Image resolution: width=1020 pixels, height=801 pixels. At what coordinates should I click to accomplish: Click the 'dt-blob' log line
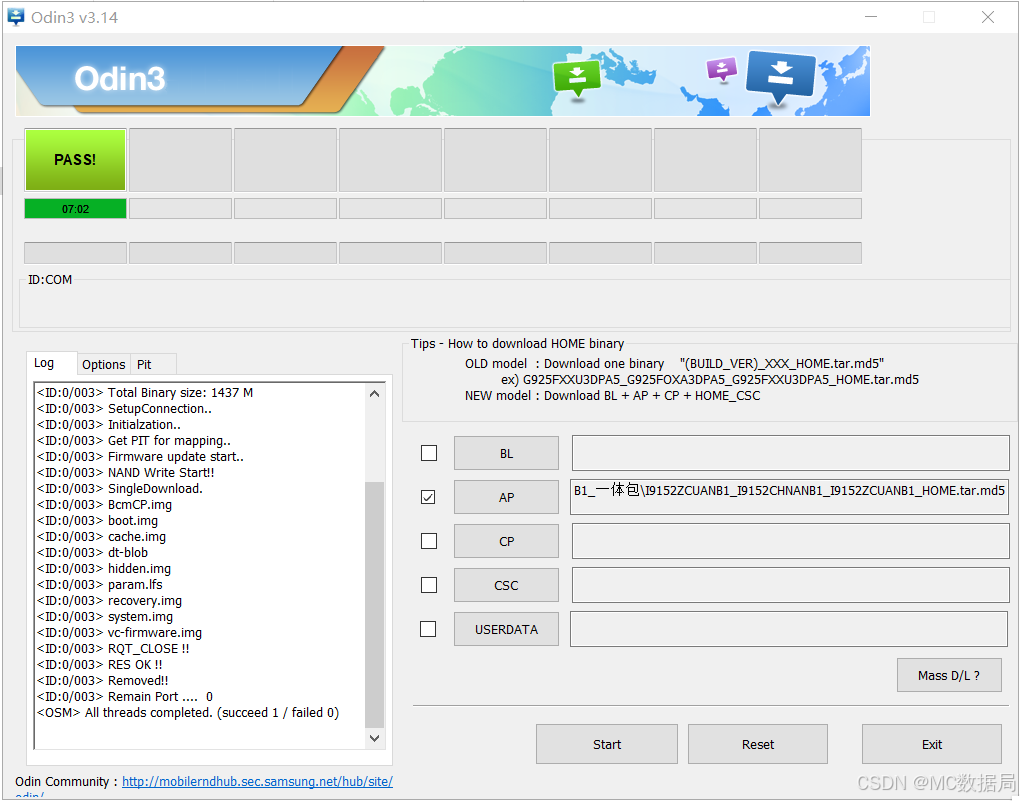[x=92, y=552]
